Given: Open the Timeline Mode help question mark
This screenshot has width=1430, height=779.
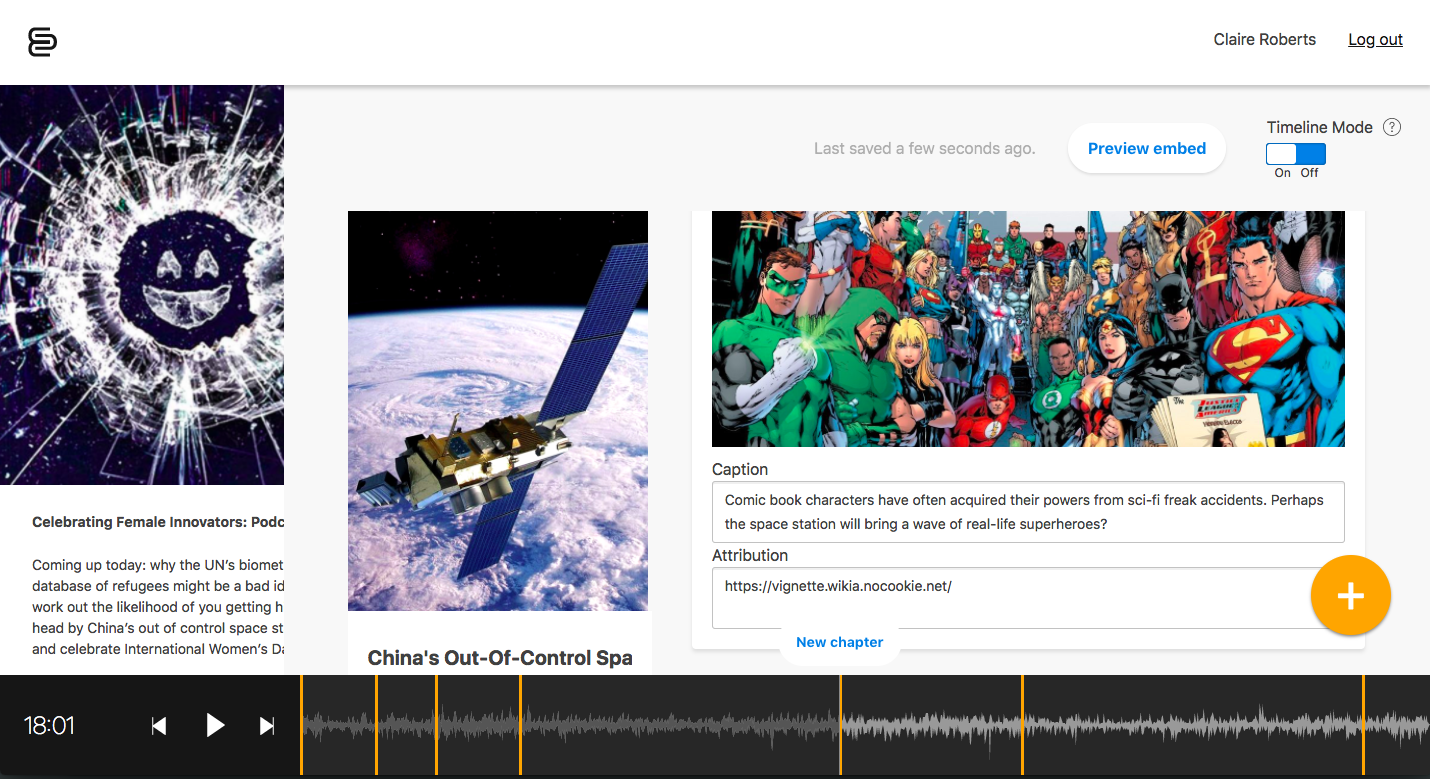Looking at the screenshot, I should coord(1391,127).
